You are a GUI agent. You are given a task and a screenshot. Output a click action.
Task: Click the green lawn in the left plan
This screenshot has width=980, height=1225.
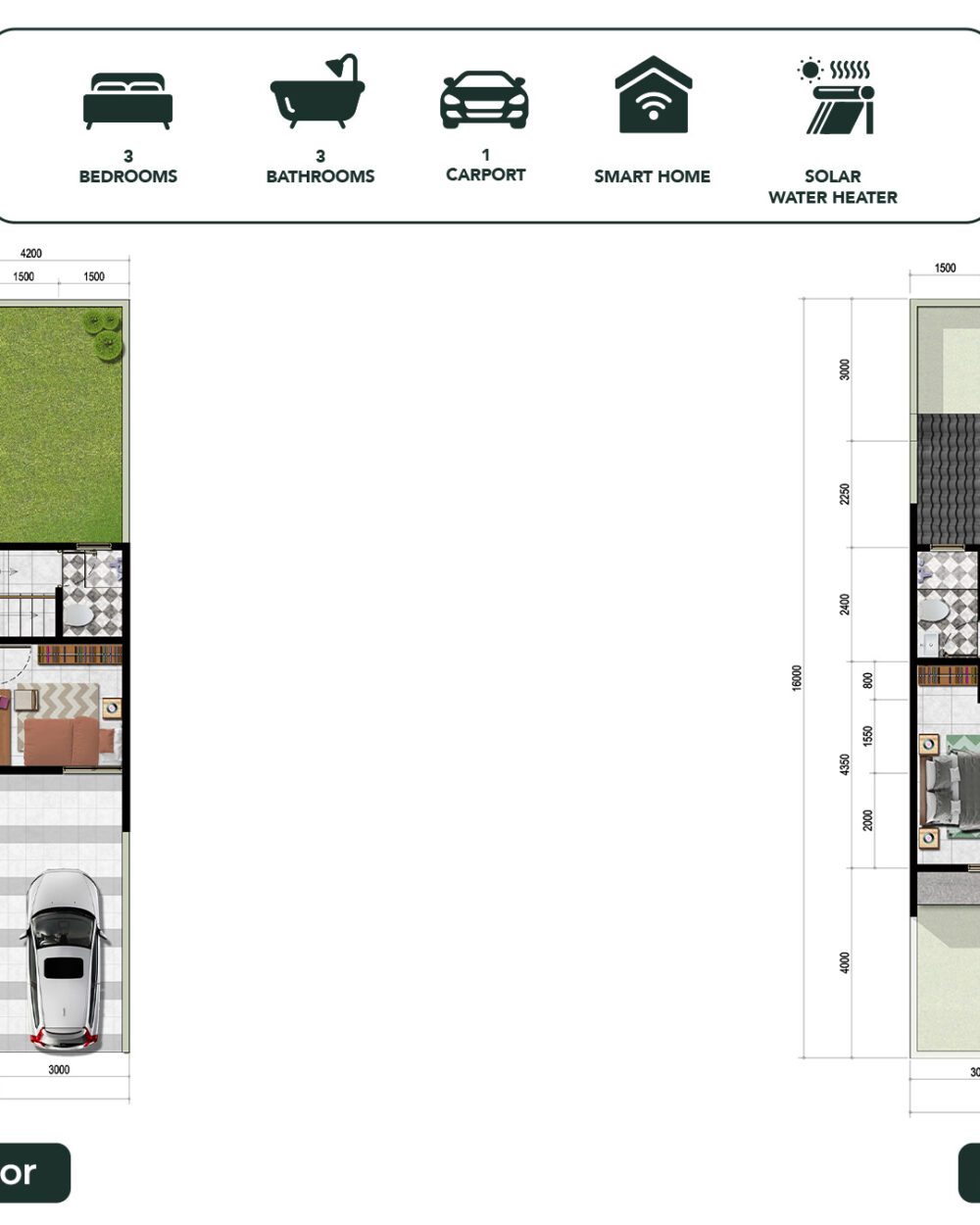[x=61, y=424]
